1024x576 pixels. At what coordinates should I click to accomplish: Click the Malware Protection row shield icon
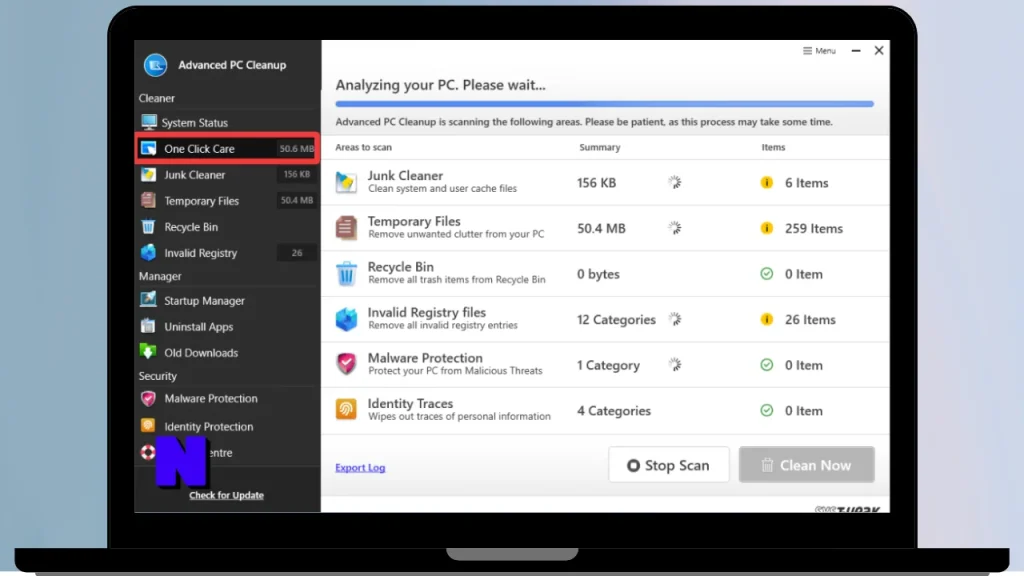coord(346,364)
